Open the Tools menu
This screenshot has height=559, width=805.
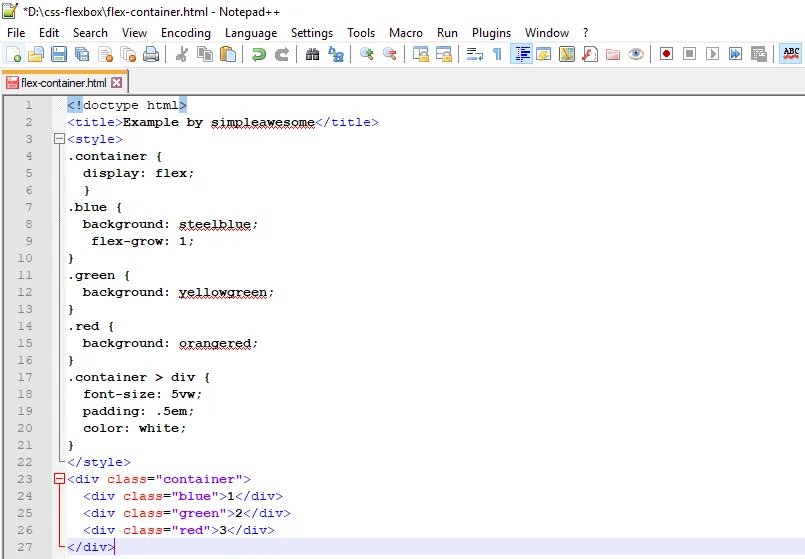361,33
